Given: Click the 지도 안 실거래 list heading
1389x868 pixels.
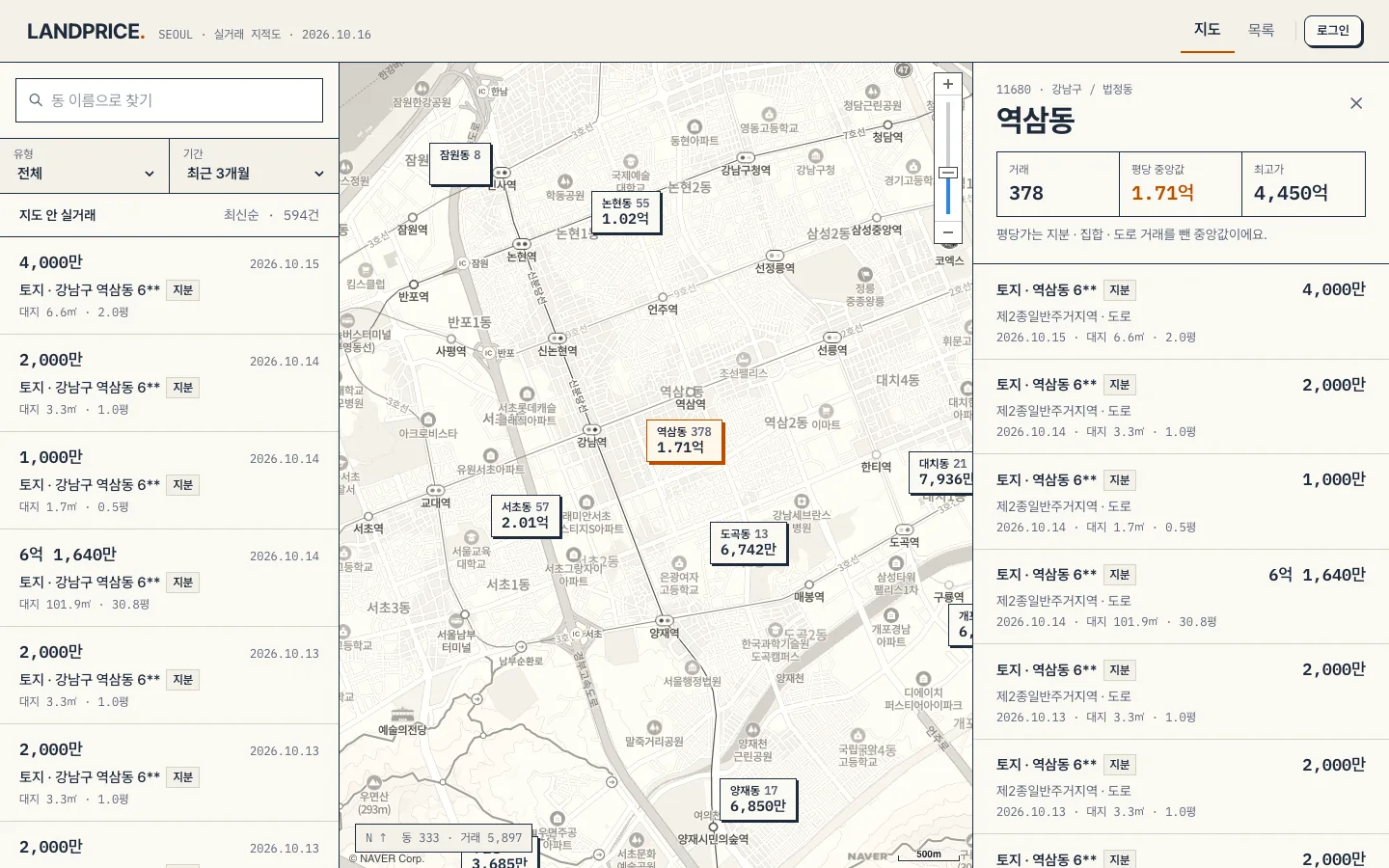Looking at the screenshot, I should 58,215.
